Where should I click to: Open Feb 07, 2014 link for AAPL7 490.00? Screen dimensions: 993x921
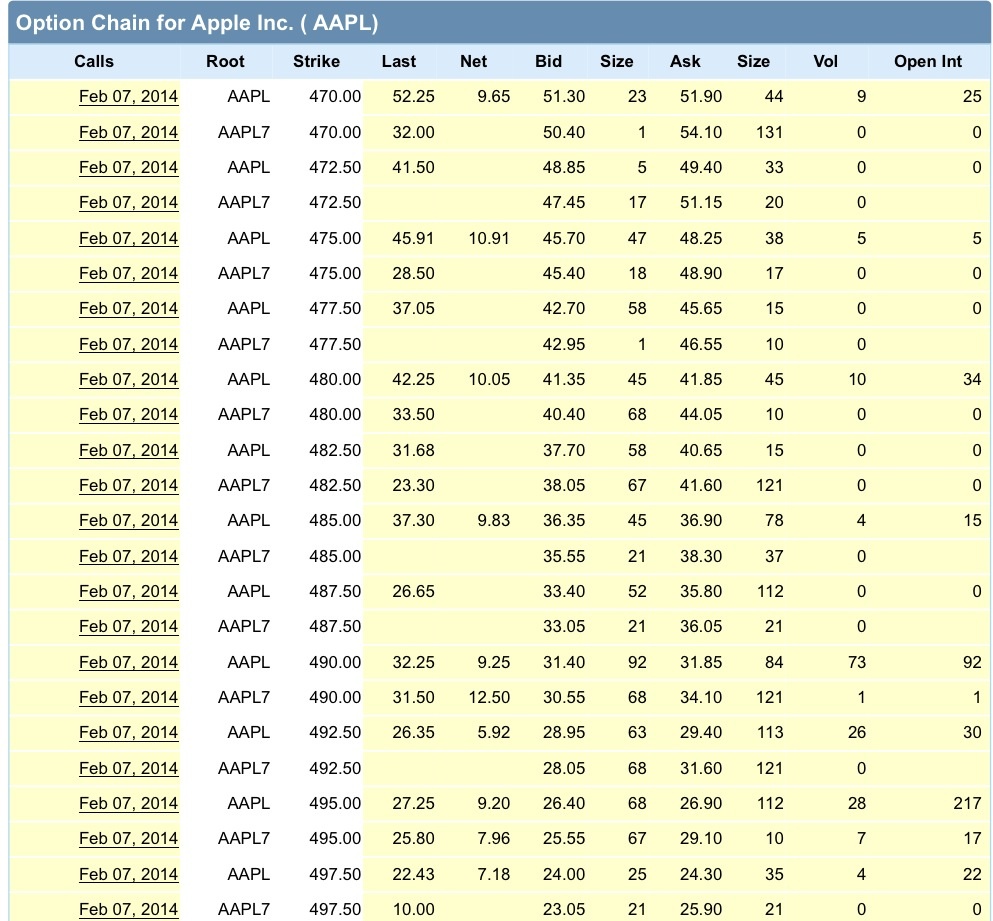tap(129, 697)
